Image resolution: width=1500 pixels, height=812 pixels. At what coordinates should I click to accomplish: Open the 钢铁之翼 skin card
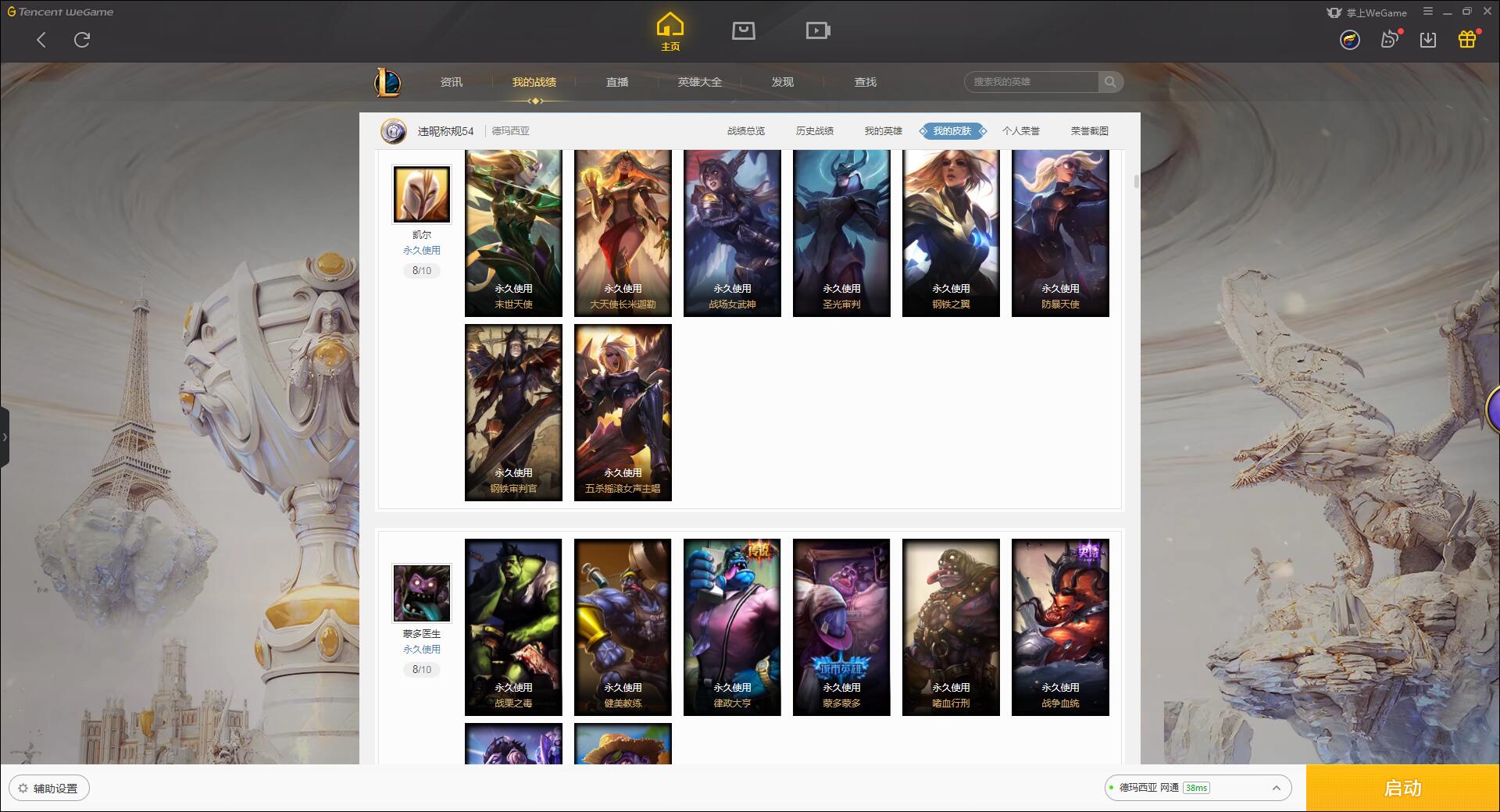coord(951,233)
